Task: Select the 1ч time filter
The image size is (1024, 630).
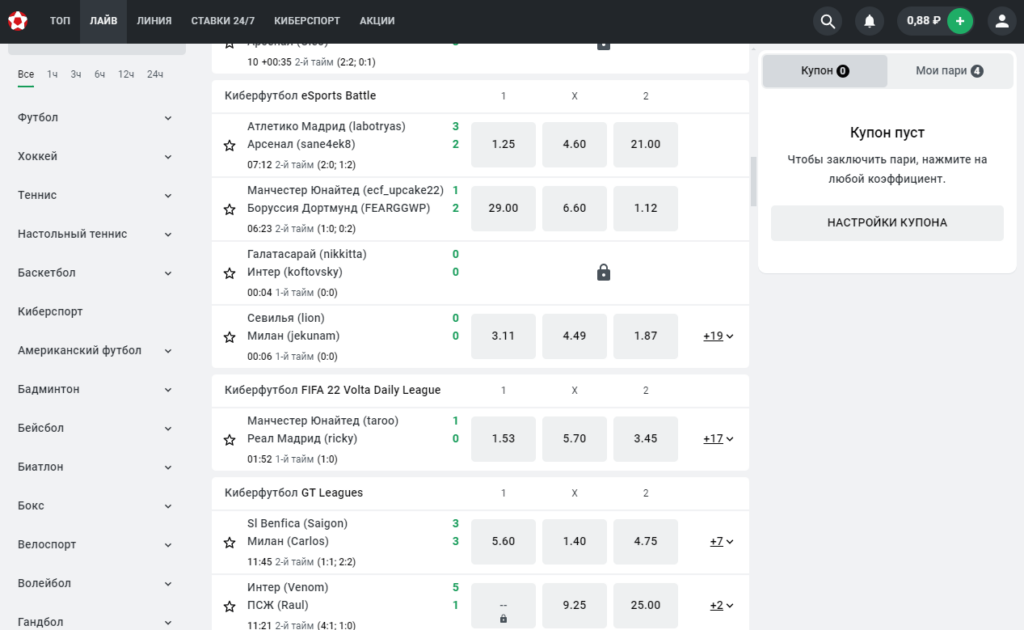Action: point(52,74)
